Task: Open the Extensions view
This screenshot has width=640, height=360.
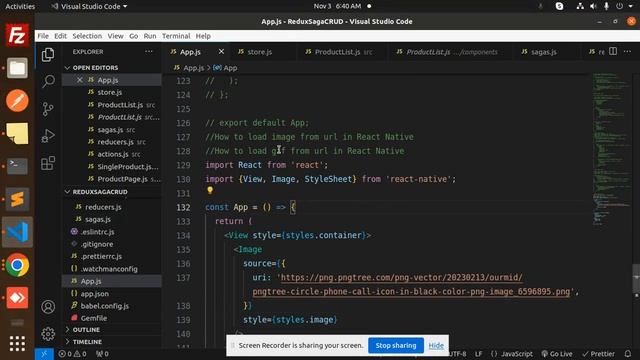Action: [48, 163]
